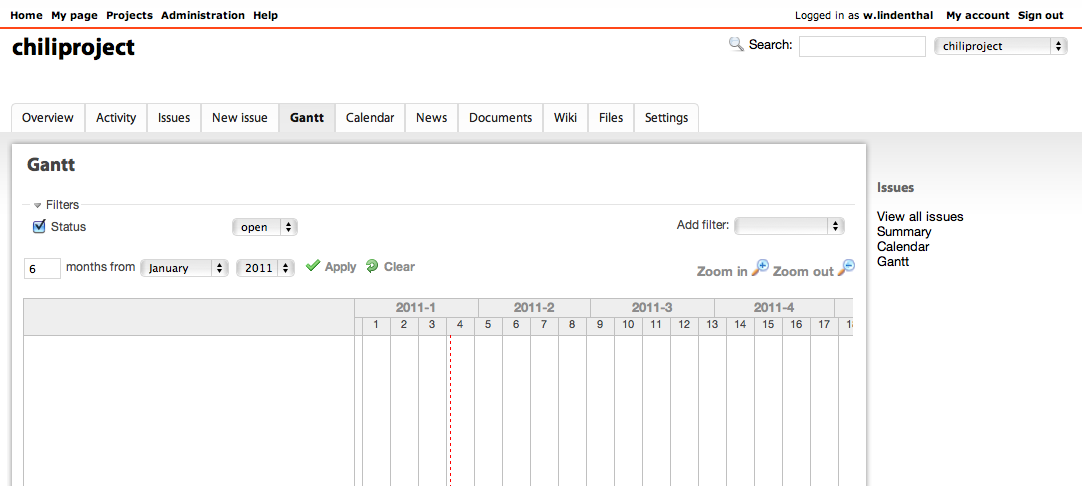Open the Wiki tab
Screen dimensions: 1082x486
pyautogui.click(x=565, y=118)
